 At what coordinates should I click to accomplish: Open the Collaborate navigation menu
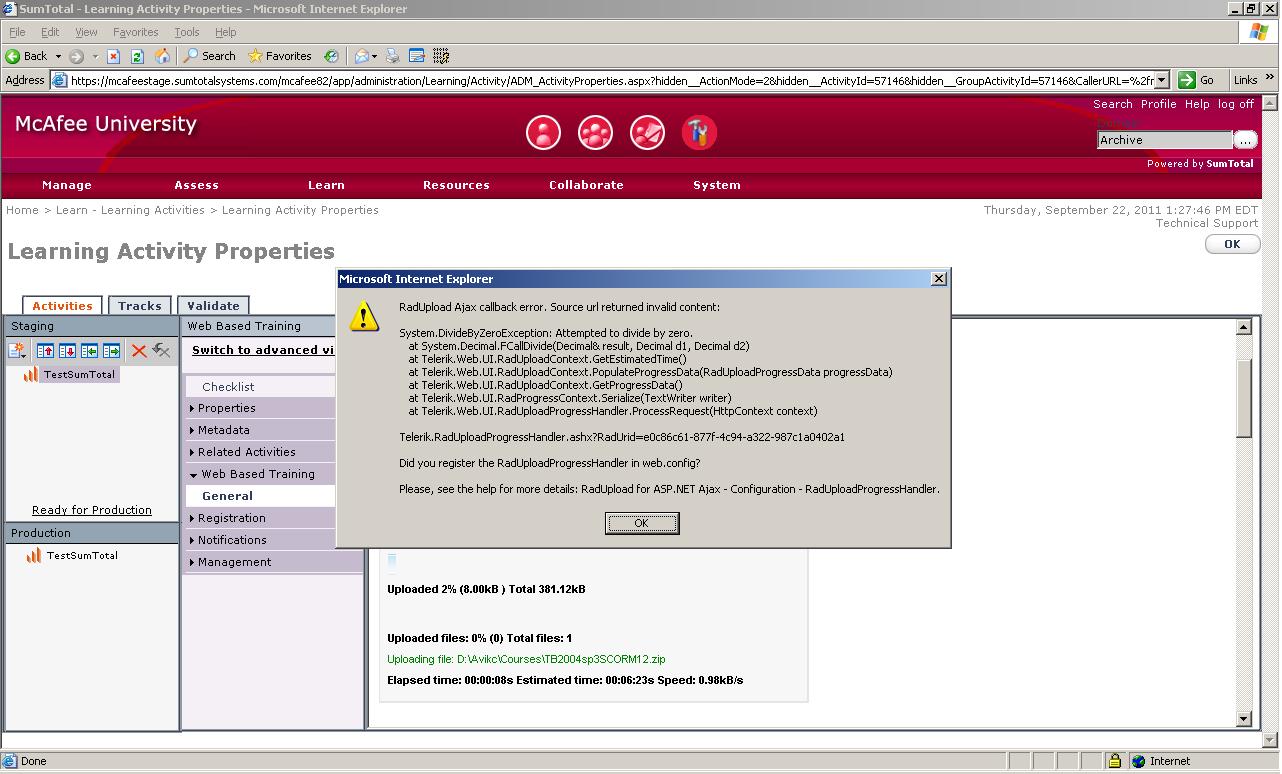[x=586, y=185]
